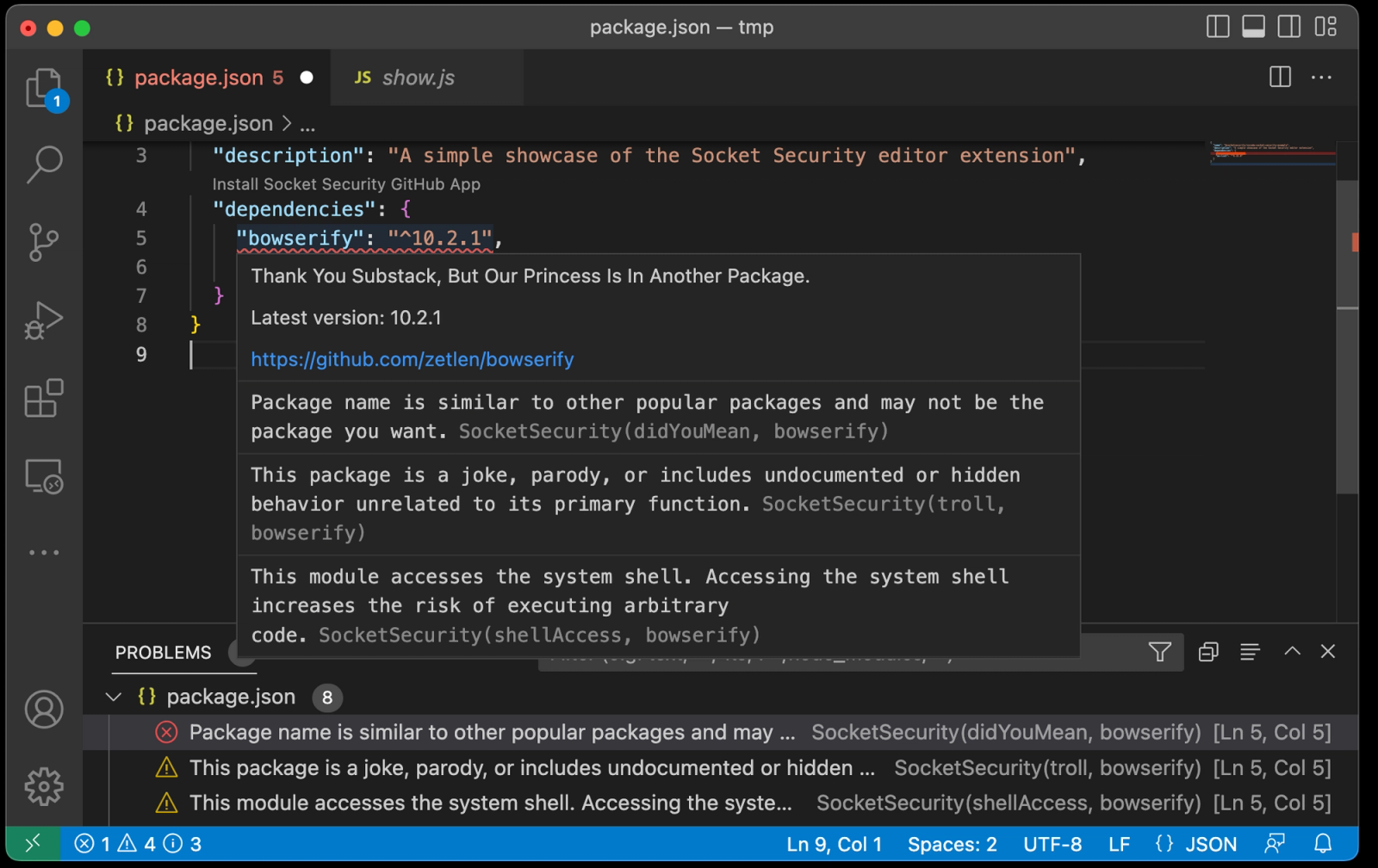
Task: Open the Manage settings gear
Action: [x=43, y=786]
